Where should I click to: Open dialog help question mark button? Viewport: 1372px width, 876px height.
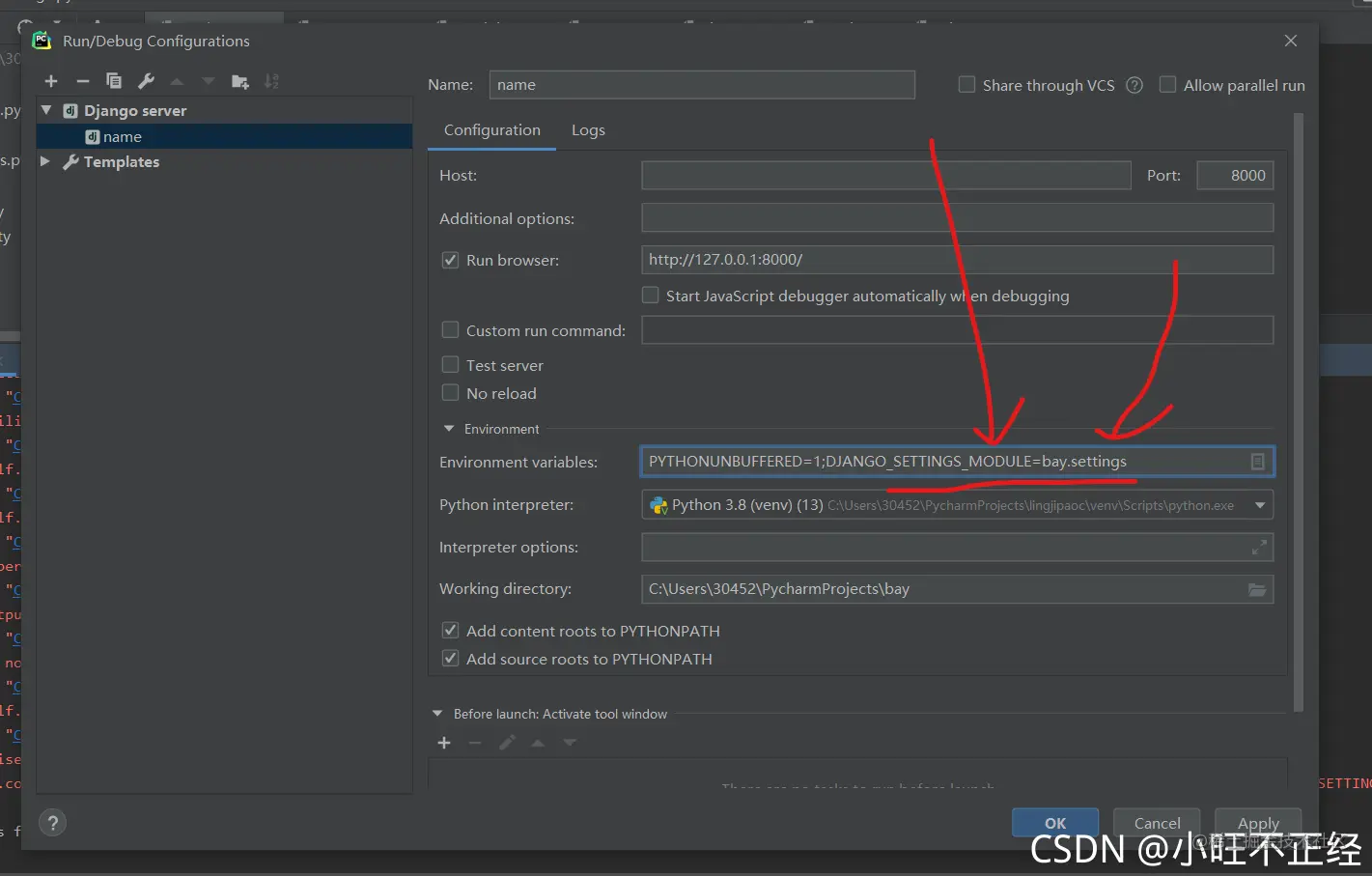[53, 823]
